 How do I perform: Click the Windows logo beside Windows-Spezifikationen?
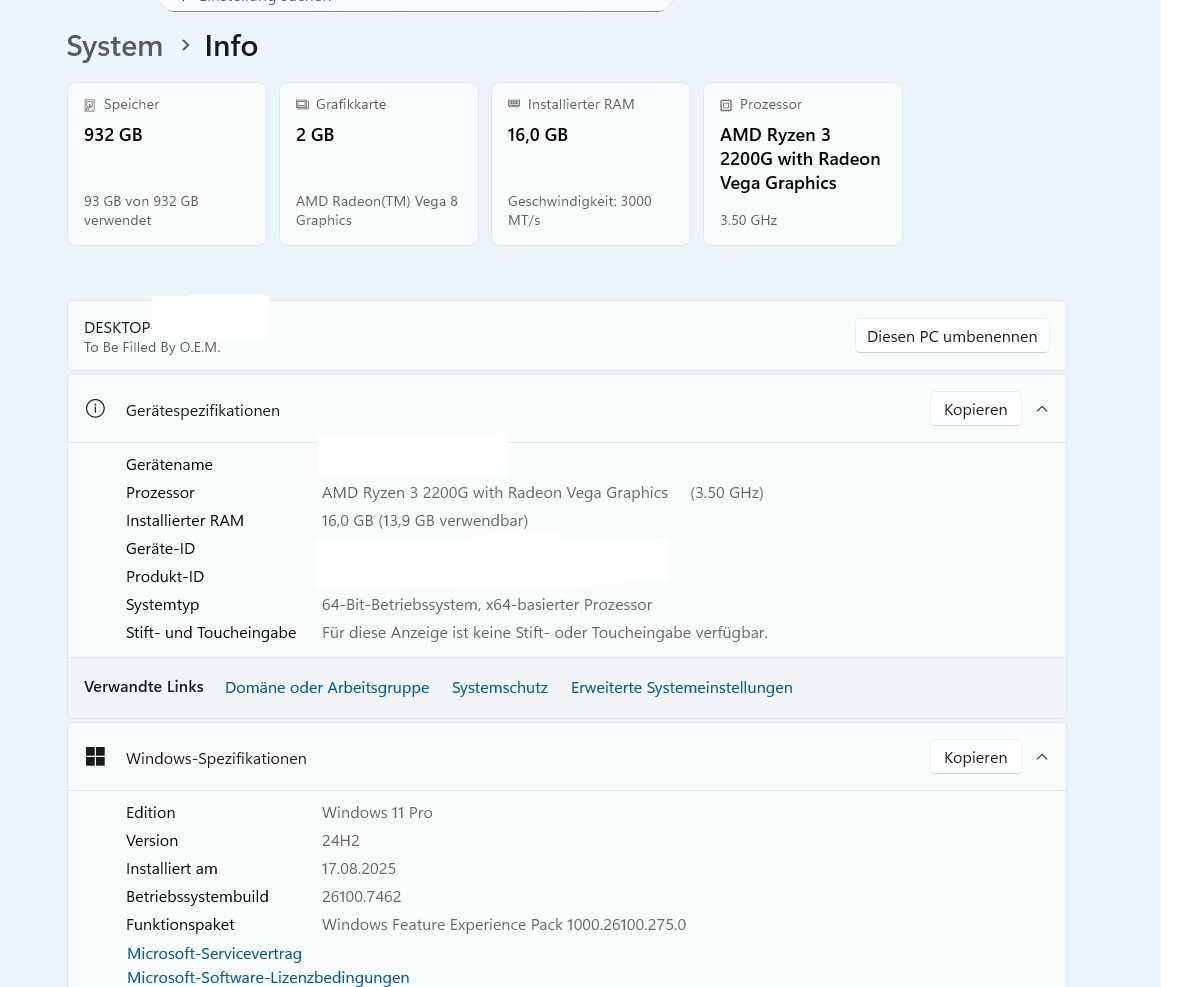(96, 756)
